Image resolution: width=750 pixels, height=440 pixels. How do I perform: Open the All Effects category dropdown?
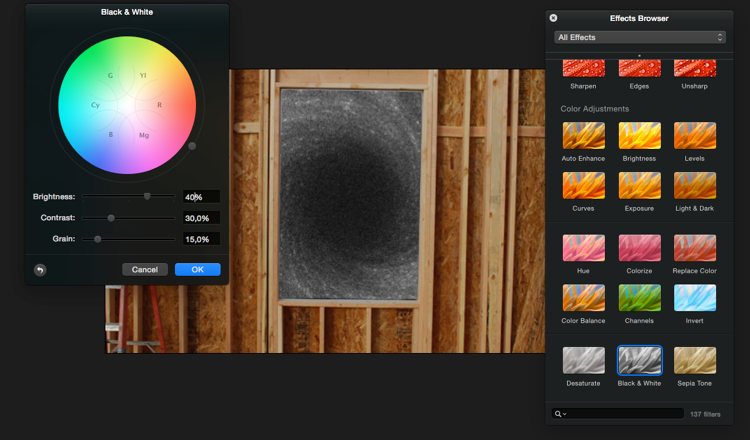pyautogui.click(x=640, y=37)
